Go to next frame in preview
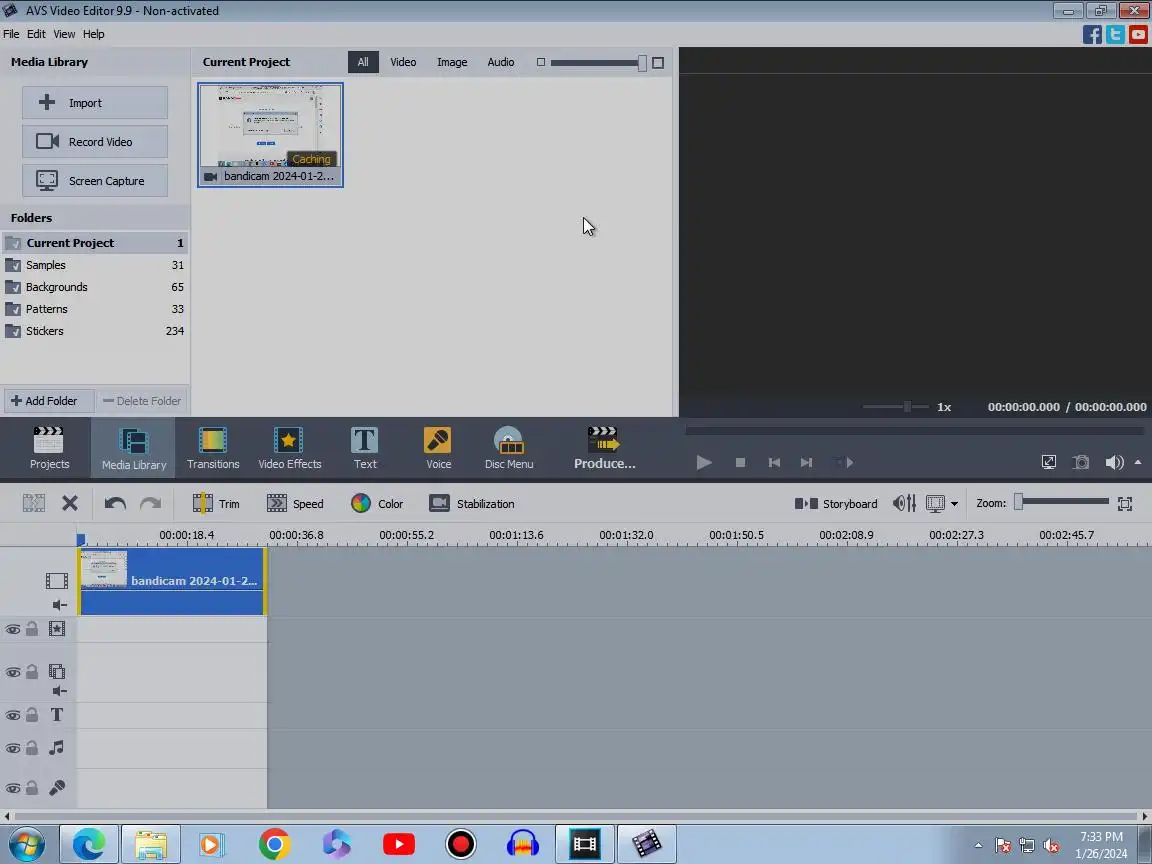Viewport: 1152px width, 864px height. [806, 462]
